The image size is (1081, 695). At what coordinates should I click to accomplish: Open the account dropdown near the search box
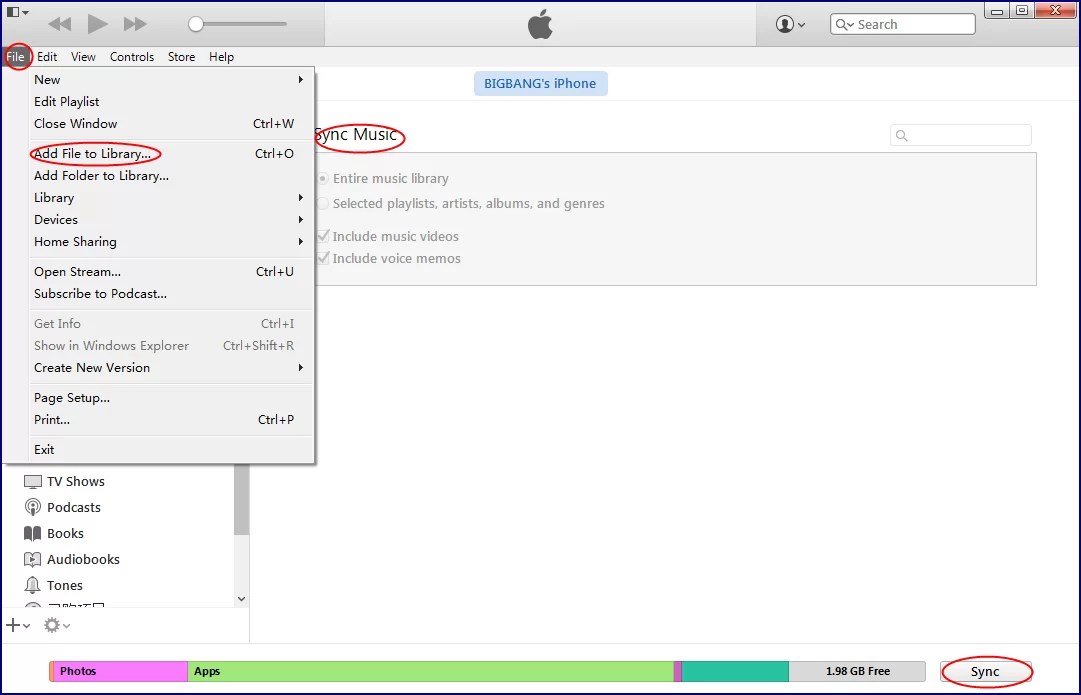click(x=789, y=23)
